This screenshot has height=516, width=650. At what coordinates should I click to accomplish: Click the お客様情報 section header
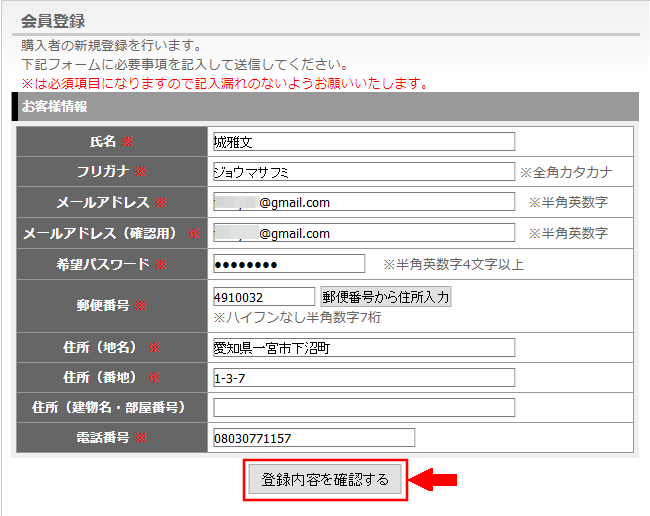[54, 107]
